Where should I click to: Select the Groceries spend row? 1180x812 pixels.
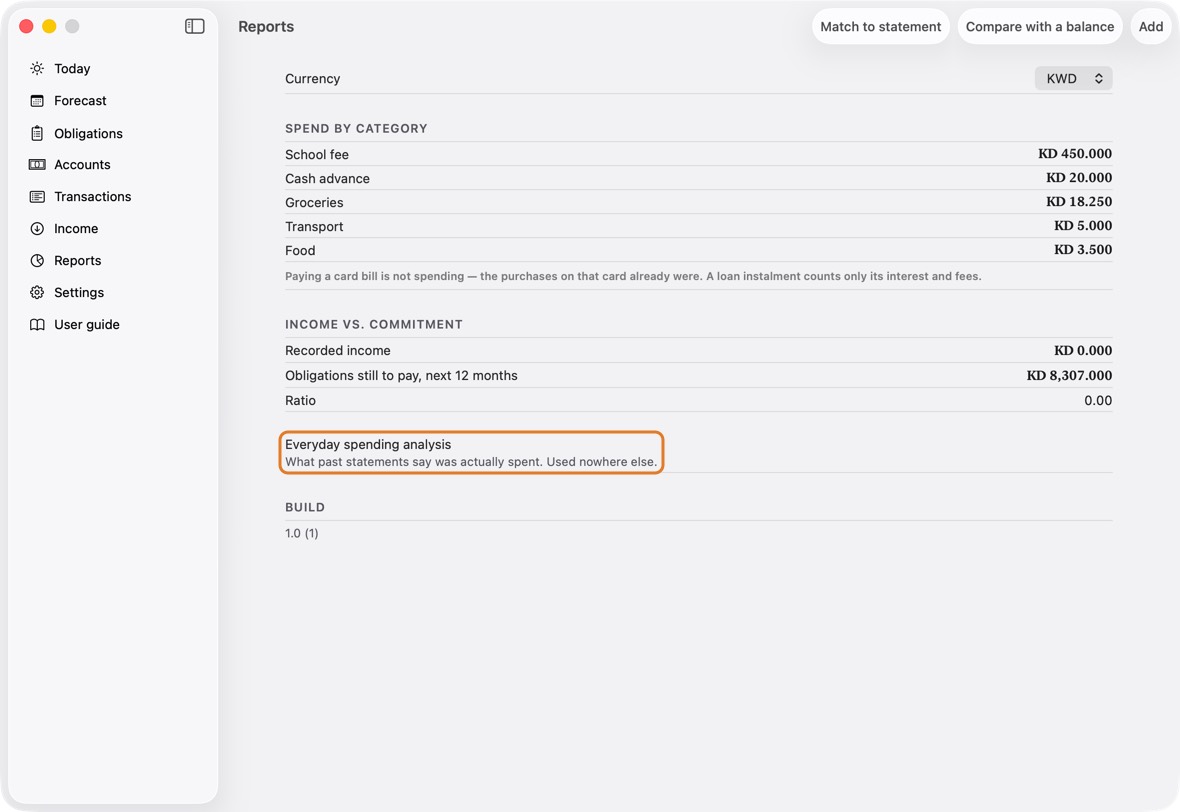[698, 202]
